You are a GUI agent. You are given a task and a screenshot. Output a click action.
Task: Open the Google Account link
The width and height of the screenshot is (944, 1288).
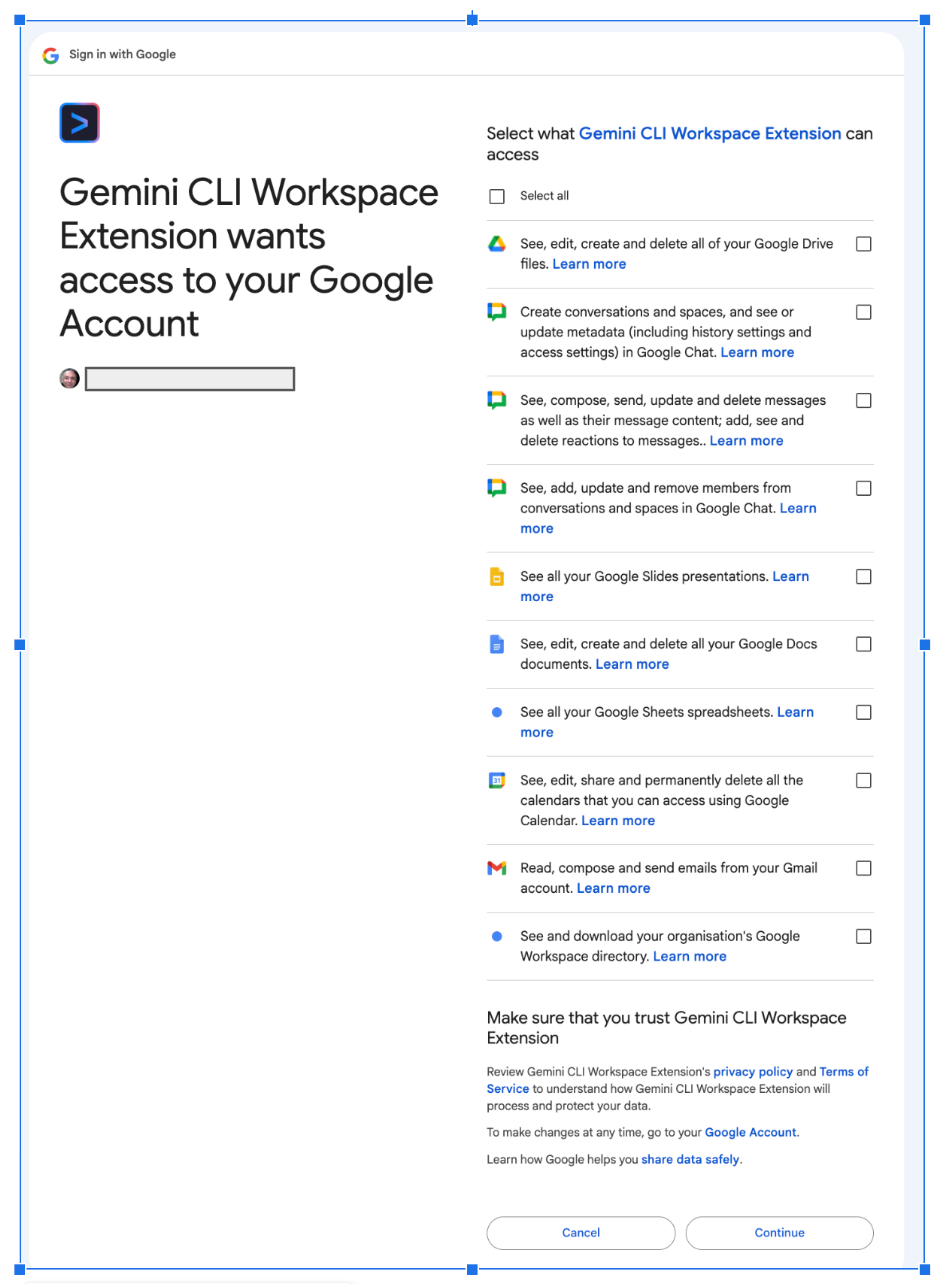(751, 1132)
